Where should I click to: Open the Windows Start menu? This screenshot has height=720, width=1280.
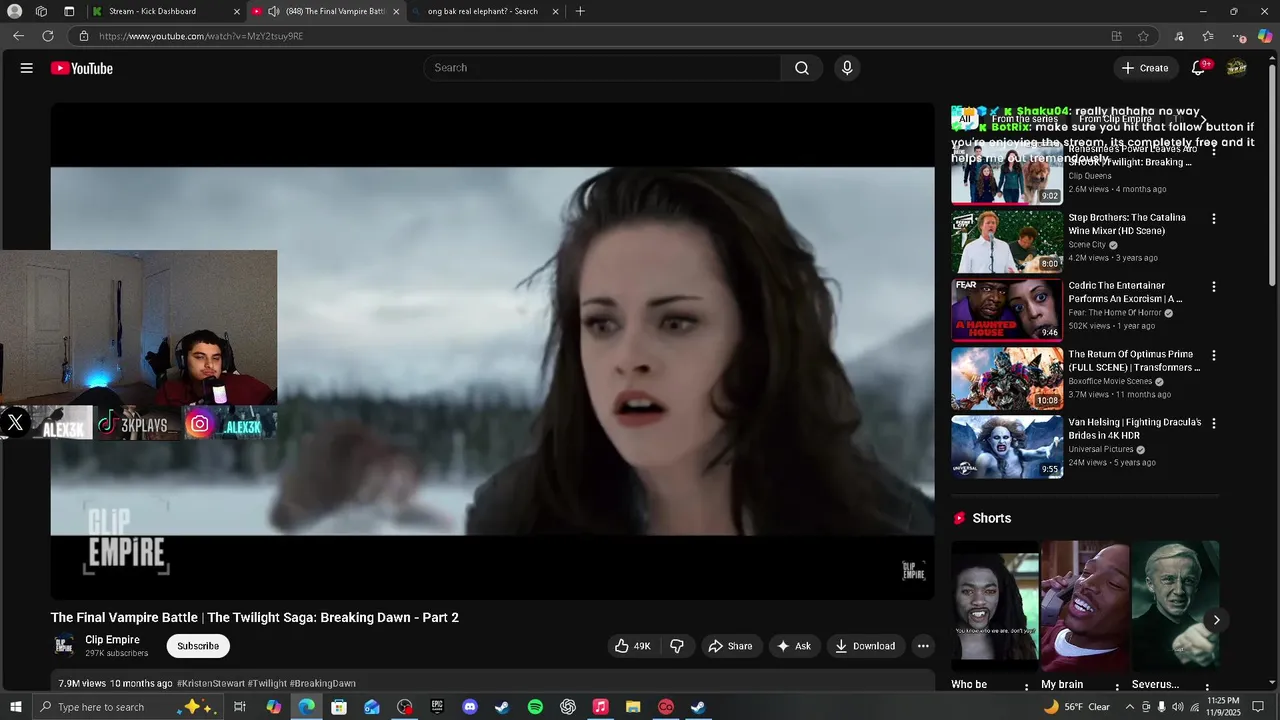pos(15,707)
